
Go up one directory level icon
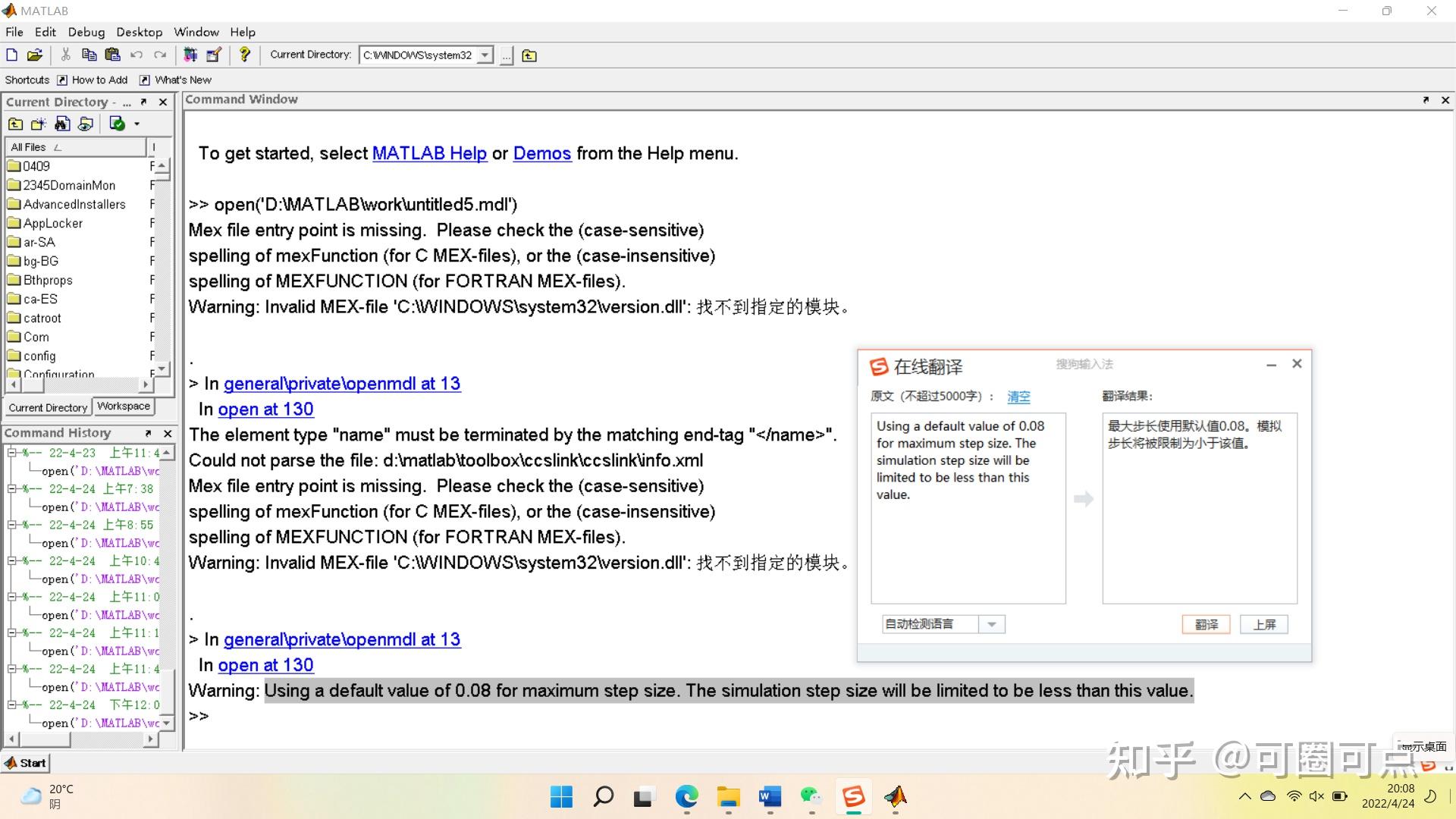tap(529, 55)
